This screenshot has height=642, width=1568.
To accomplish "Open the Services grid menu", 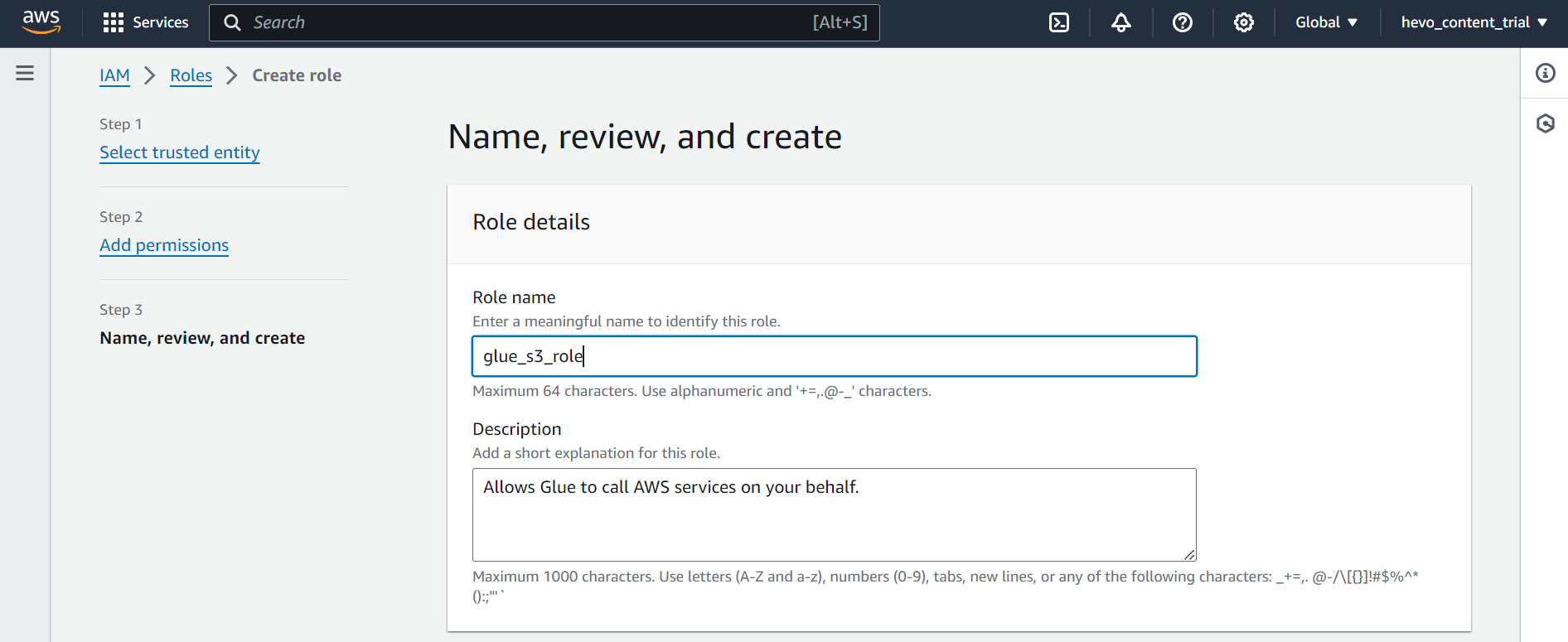I will [x=145, y=22].
